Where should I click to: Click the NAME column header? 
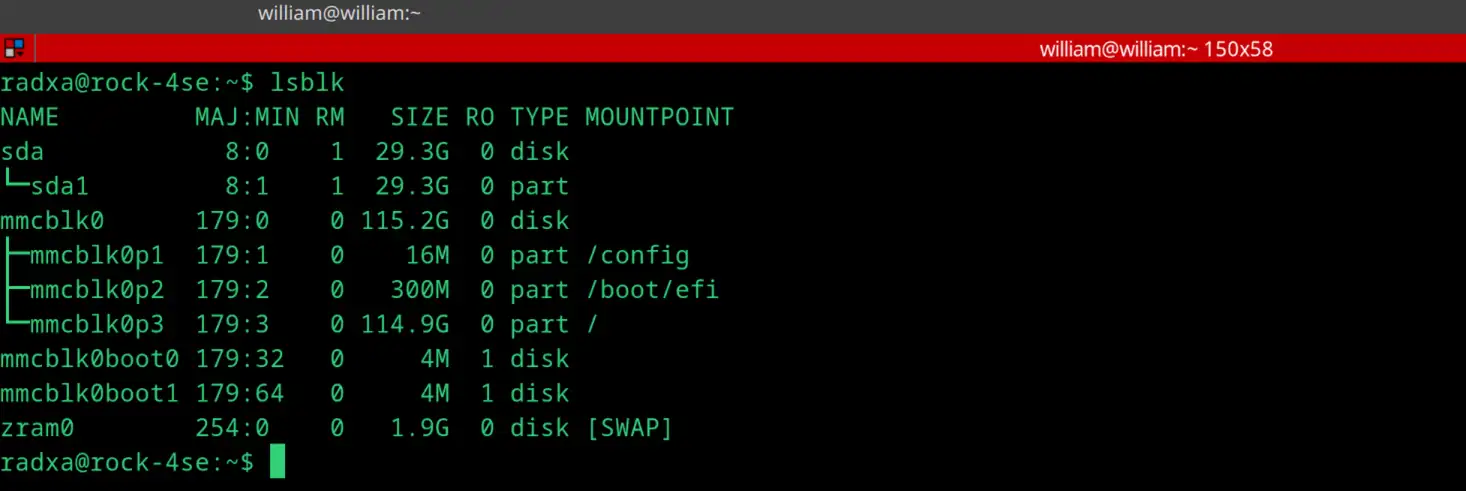coord(30,117)
